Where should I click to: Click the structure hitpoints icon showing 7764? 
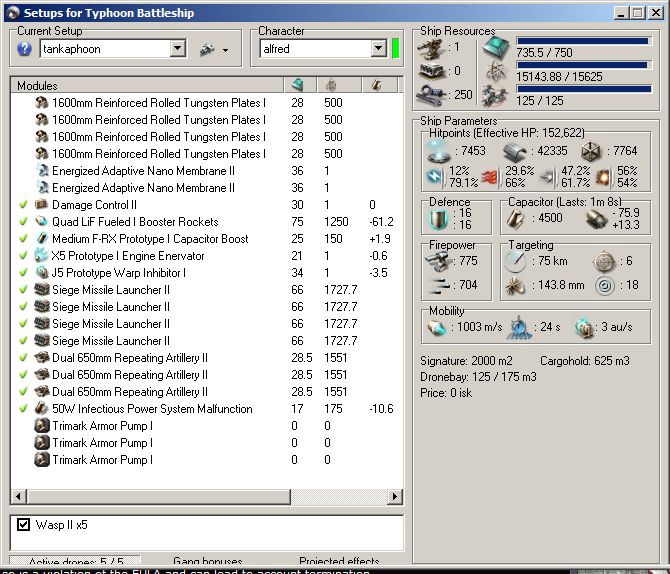tap(591, 151)
